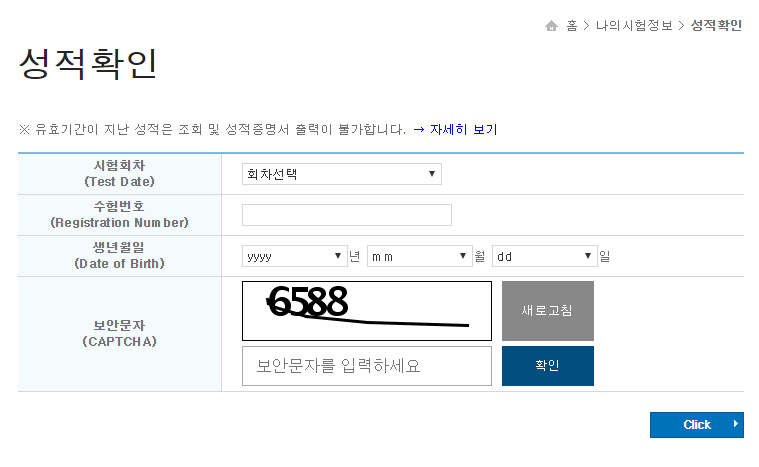This screenshot has height=467, width=759.
Task: Click the 보안문자를 입력하세요 captcha input
Action: [x=366, y=366]
